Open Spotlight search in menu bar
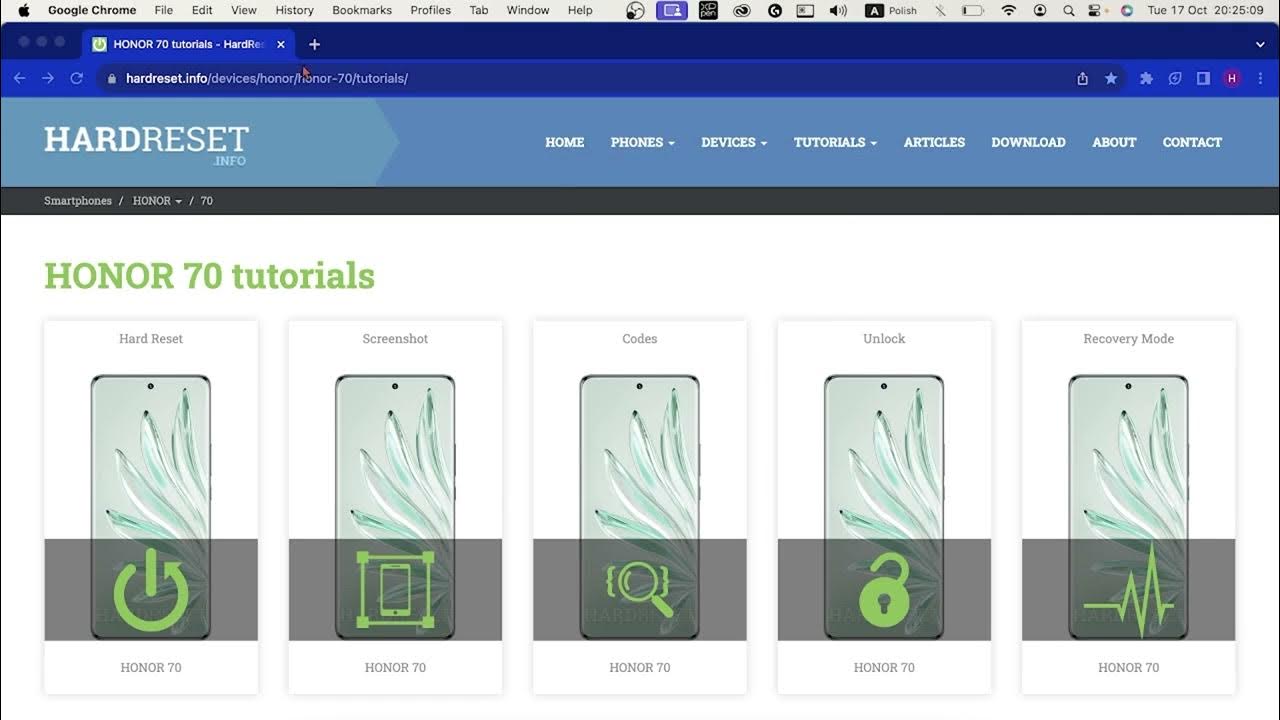The width and height of the screenshot is (1280, 720). point(1069,10)
